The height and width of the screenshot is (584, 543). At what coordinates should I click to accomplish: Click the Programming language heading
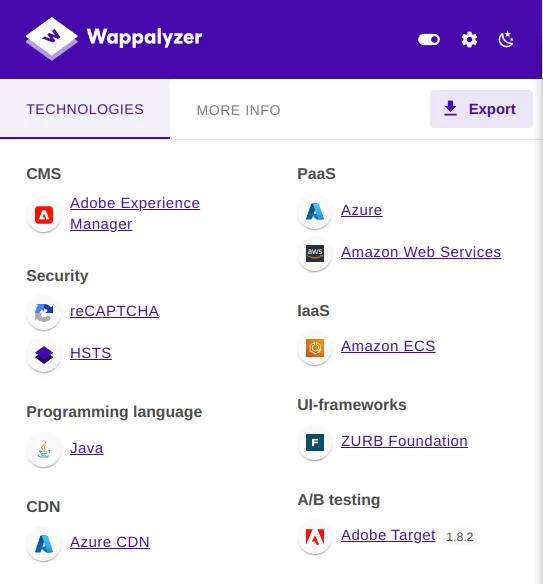pyautogui.click(x=114, y=412)
